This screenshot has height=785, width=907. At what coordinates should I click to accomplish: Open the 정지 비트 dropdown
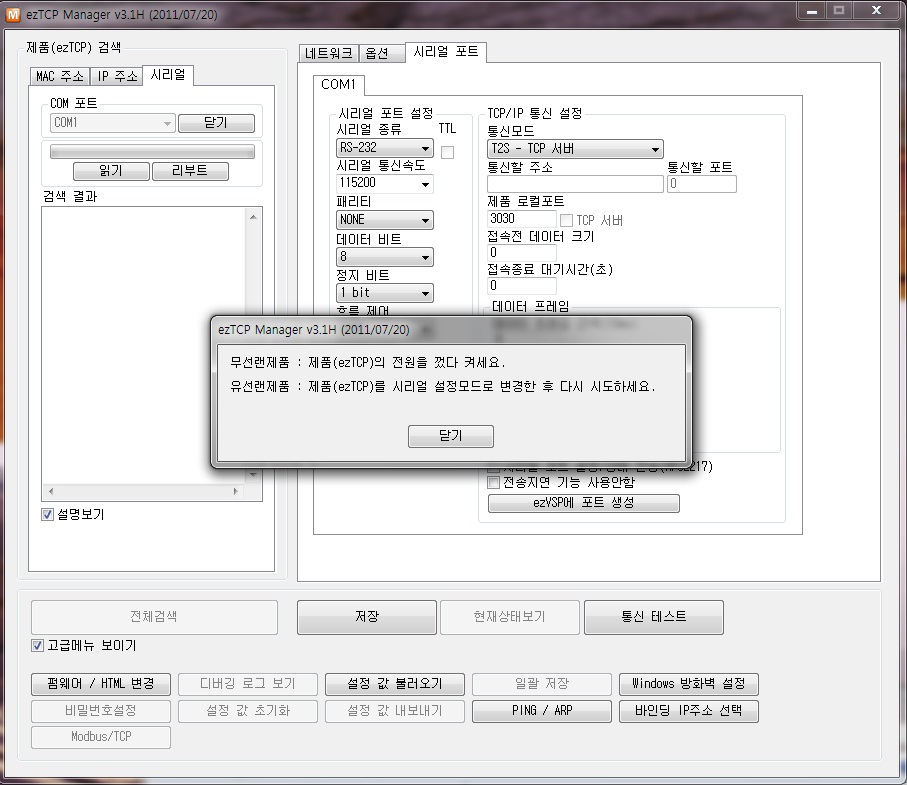(385, 293)
